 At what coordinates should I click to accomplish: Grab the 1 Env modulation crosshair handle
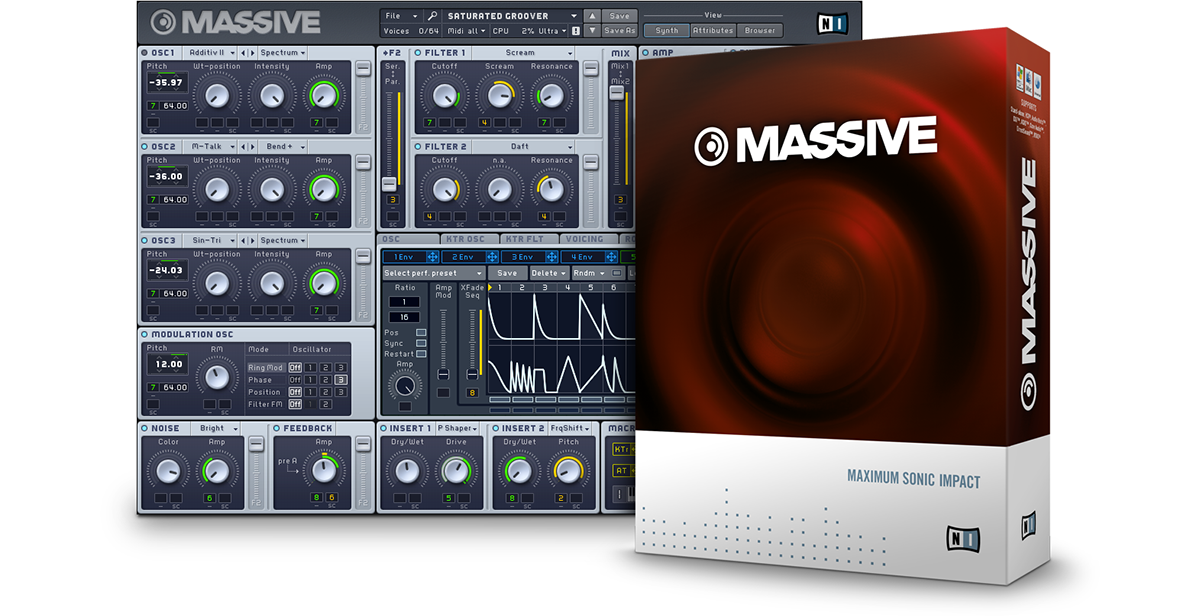pos(431,257)
